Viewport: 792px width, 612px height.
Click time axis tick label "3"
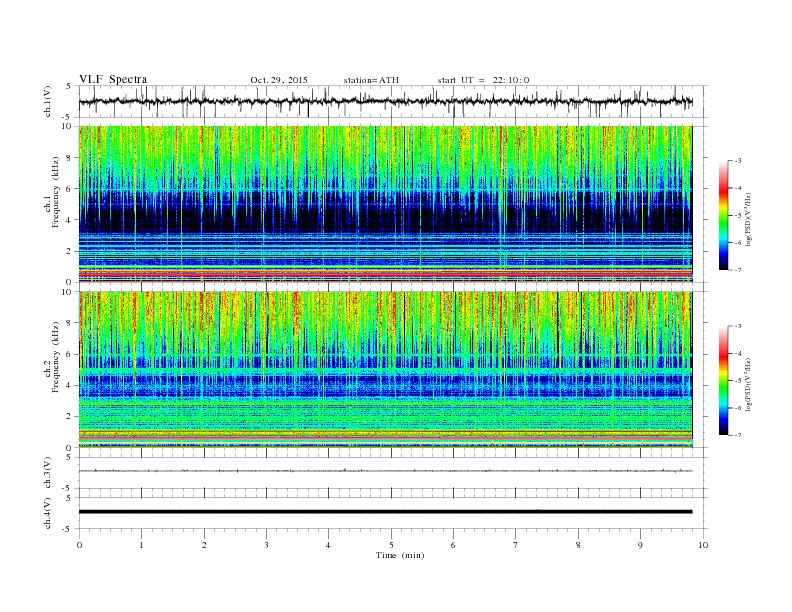click(x=267, y=545)
